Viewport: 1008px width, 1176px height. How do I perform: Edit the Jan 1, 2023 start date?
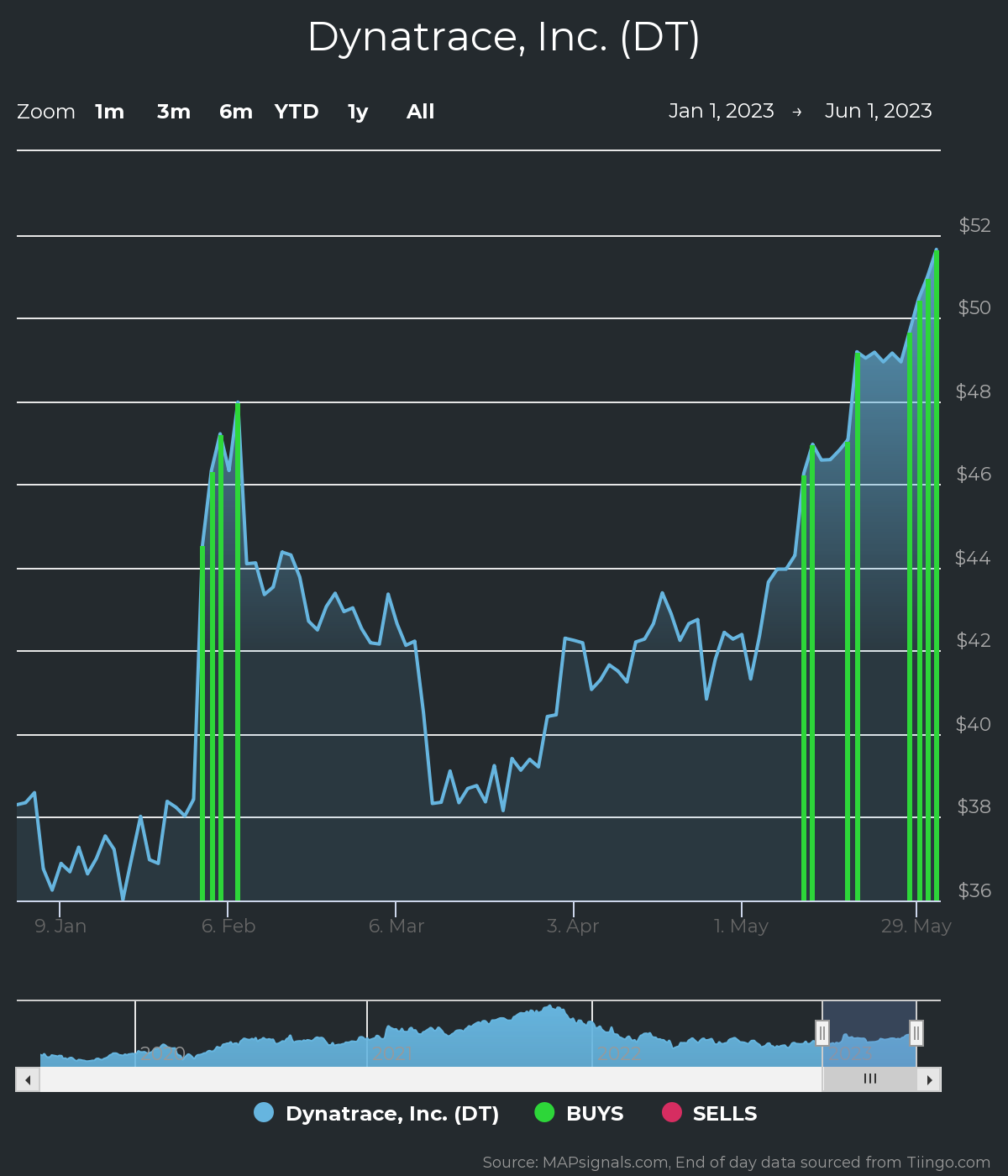tap(722, 111)
